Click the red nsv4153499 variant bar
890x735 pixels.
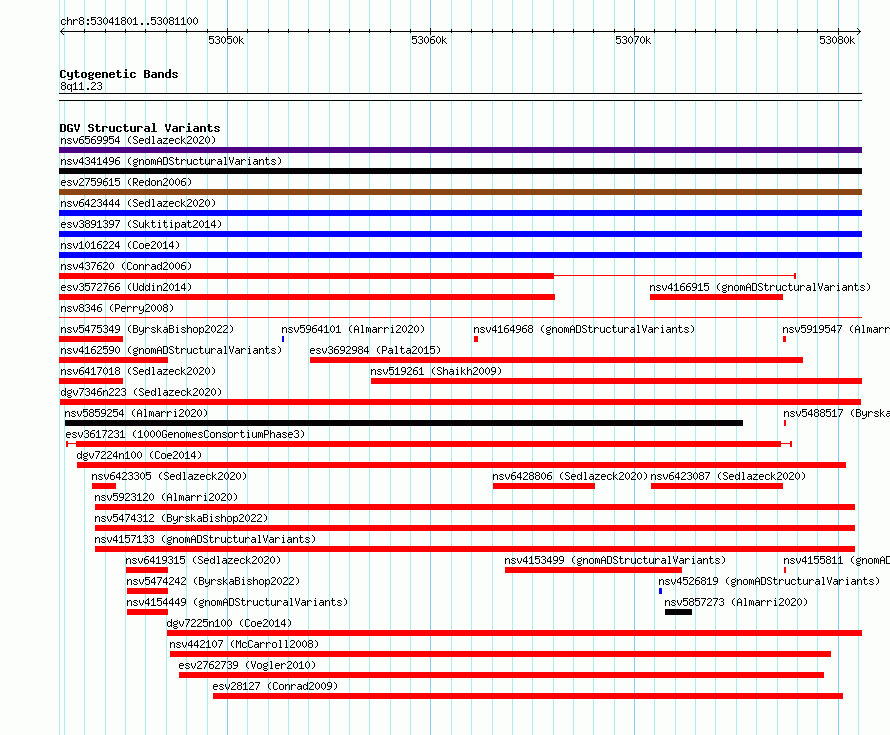[593, 570]
